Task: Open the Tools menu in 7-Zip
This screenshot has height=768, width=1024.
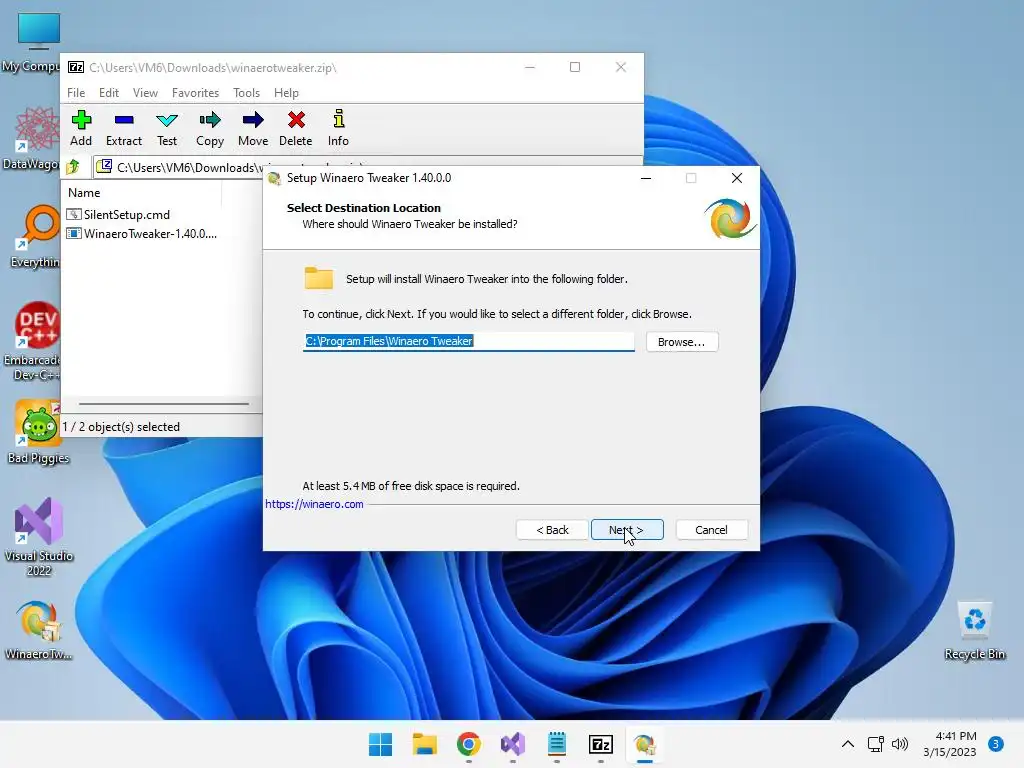Action: pos(246,93)
